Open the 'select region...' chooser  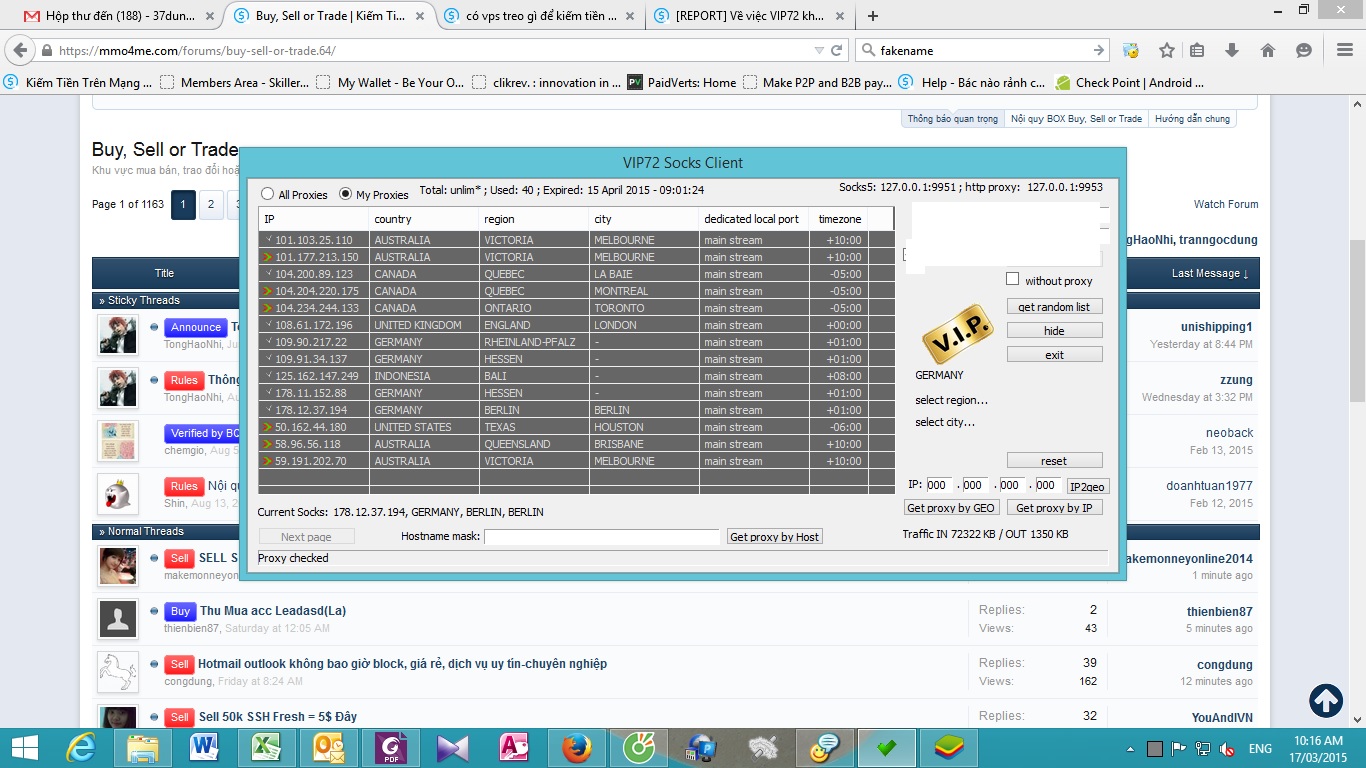[951, 400]
